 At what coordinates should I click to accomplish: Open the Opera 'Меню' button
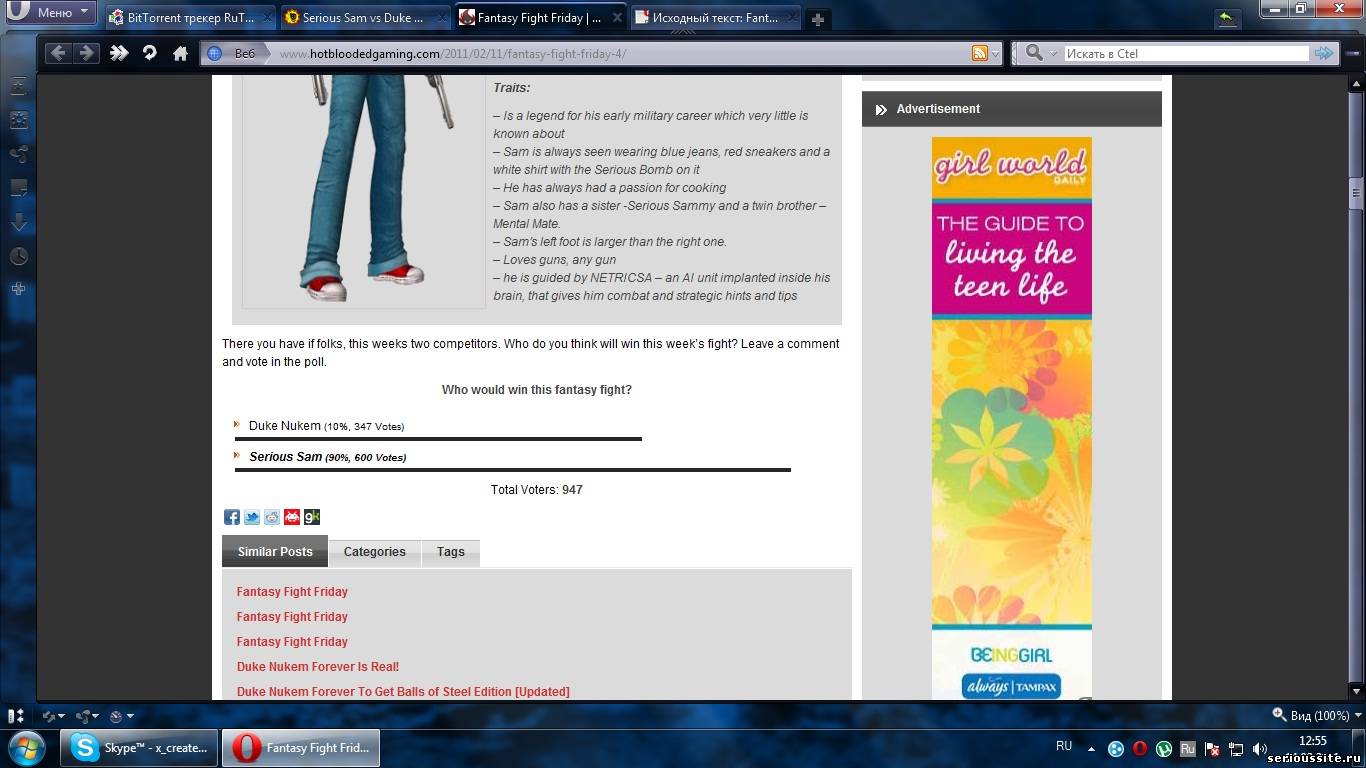coord(49,12)
